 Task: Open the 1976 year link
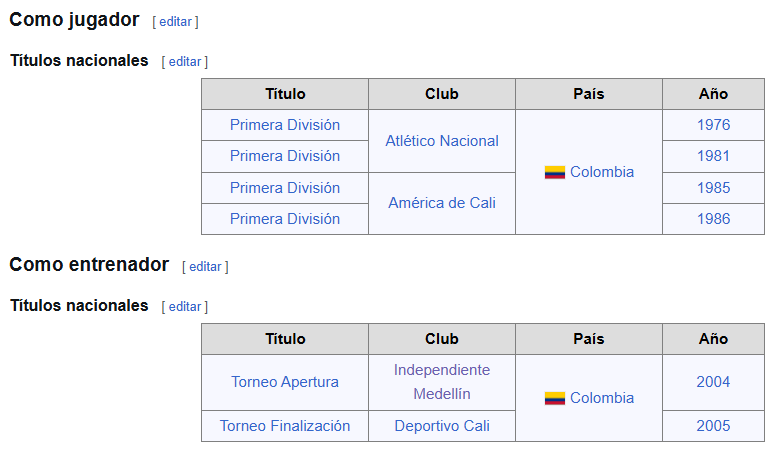coord(714,124)
